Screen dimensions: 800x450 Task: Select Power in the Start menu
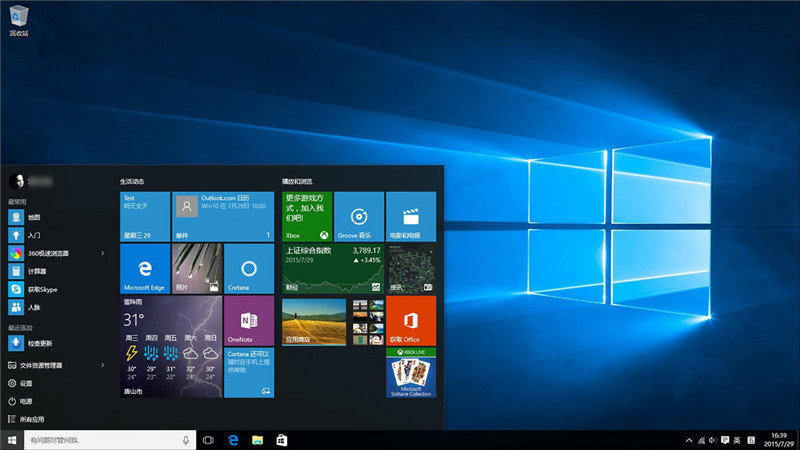tap(27, 401)
